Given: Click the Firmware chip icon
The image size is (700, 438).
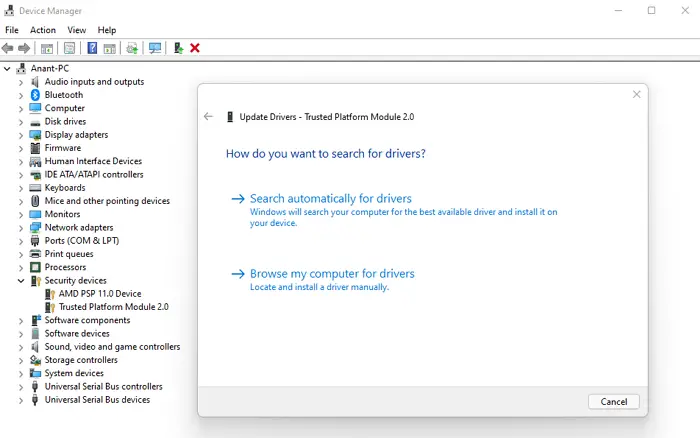Looking at the screenshot, I should tap(35, 148).
